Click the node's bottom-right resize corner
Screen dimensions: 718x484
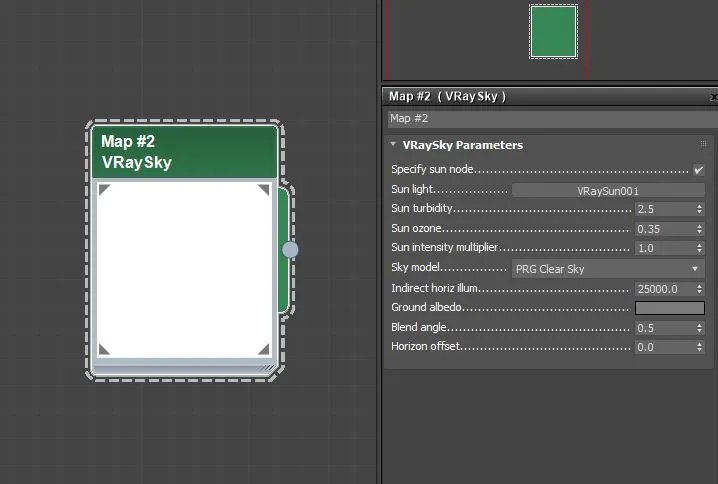(x=267, y=368)
